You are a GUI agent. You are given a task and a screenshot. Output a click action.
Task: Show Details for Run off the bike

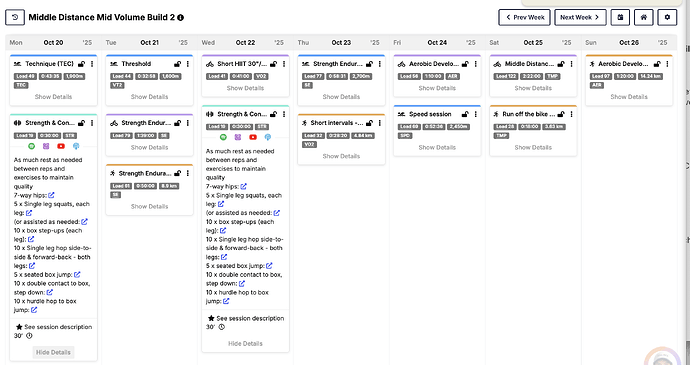click(533, 147)
